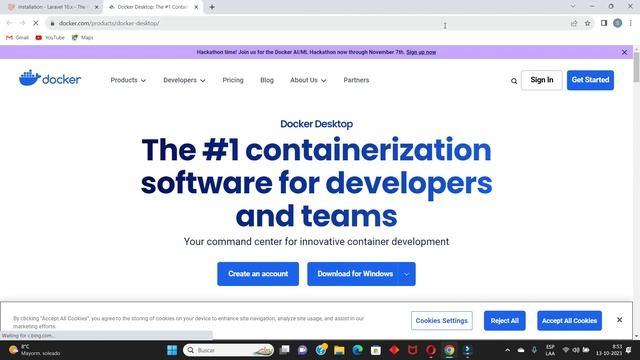Go to the Blog page
The image size is (640, 360).
267,80
